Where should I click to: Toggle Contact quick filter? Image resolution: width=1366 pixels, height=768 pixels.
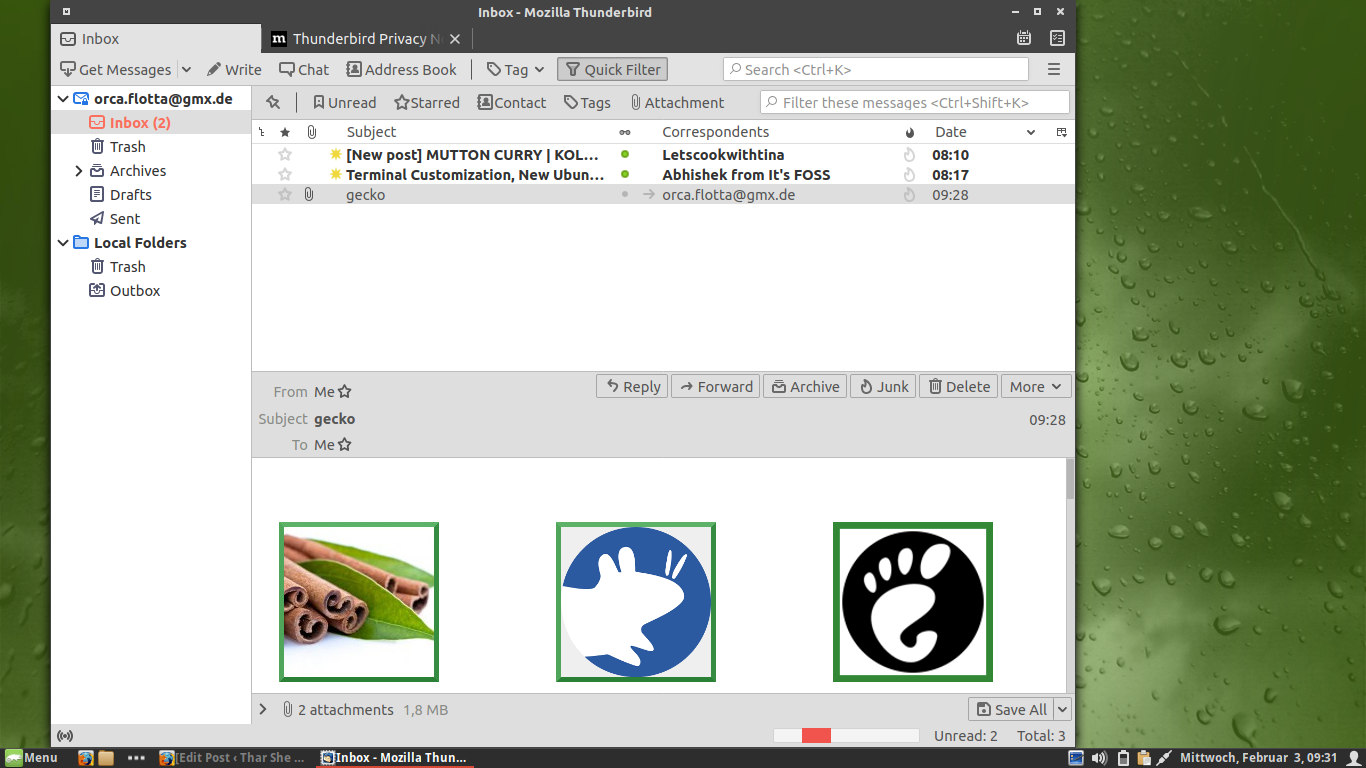tap(511, 102)
